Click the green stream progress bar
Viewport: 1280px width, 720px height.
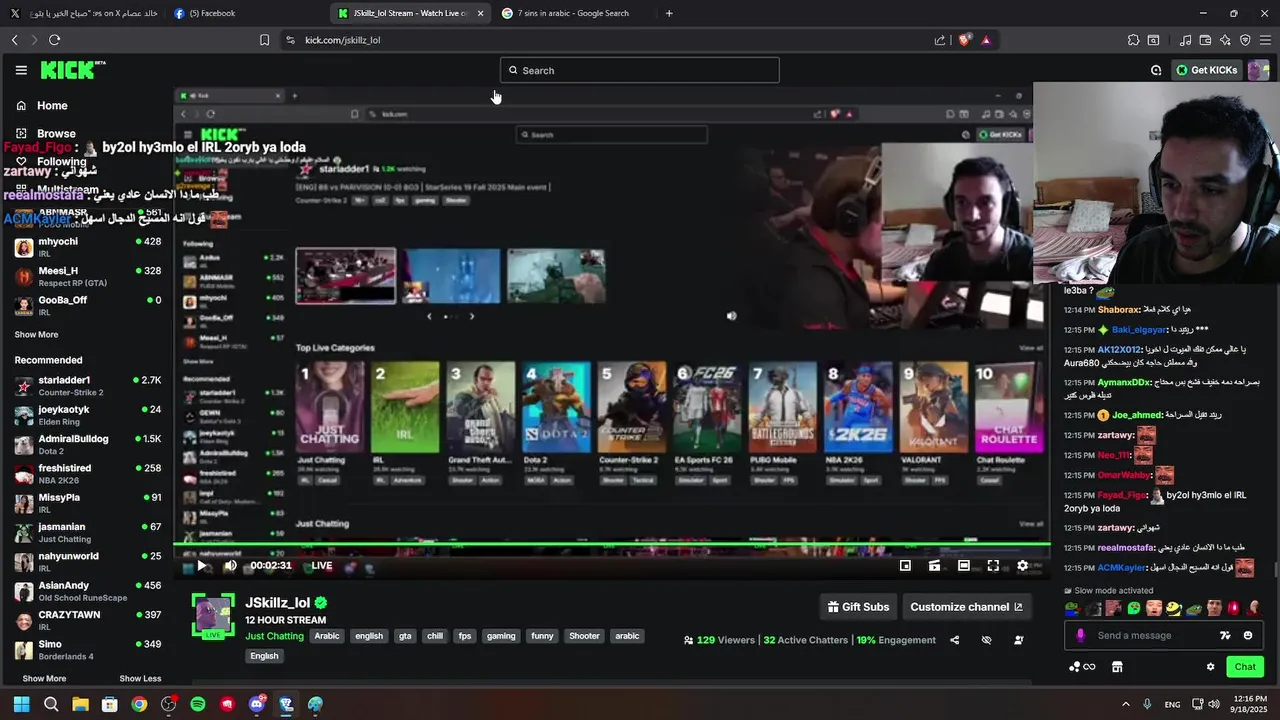[x=612, y=545]
